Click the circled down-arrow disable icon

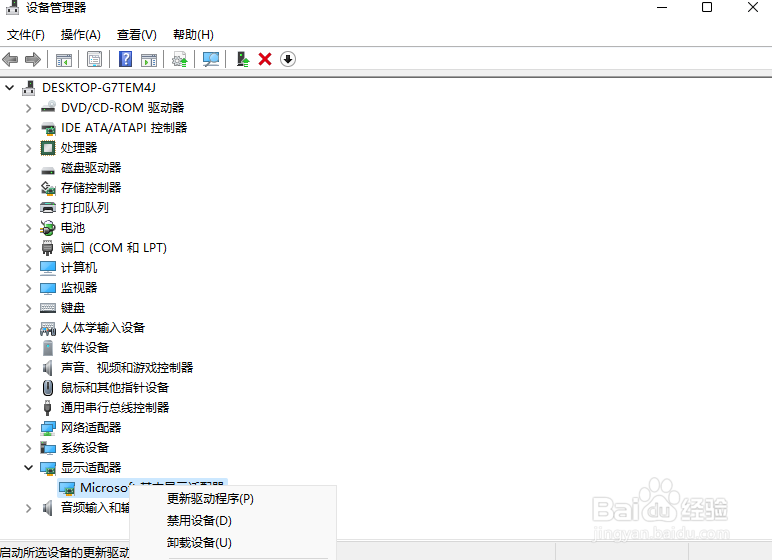tap(288, 60)
